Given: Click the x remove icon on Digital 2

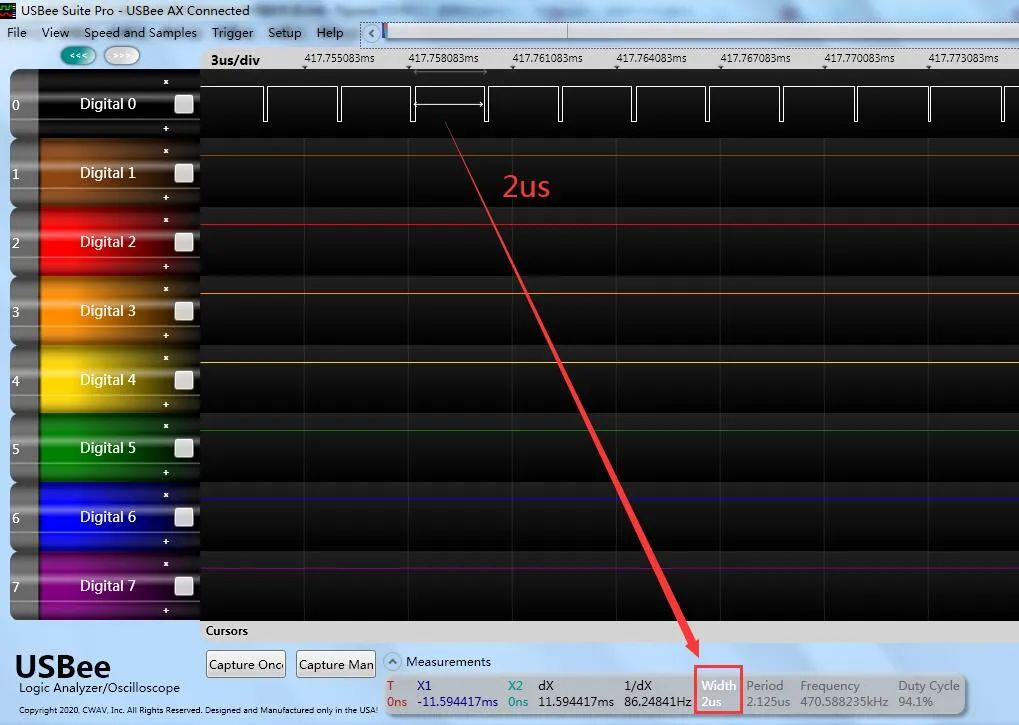Looking at the screenshot, I should point(166,220).
